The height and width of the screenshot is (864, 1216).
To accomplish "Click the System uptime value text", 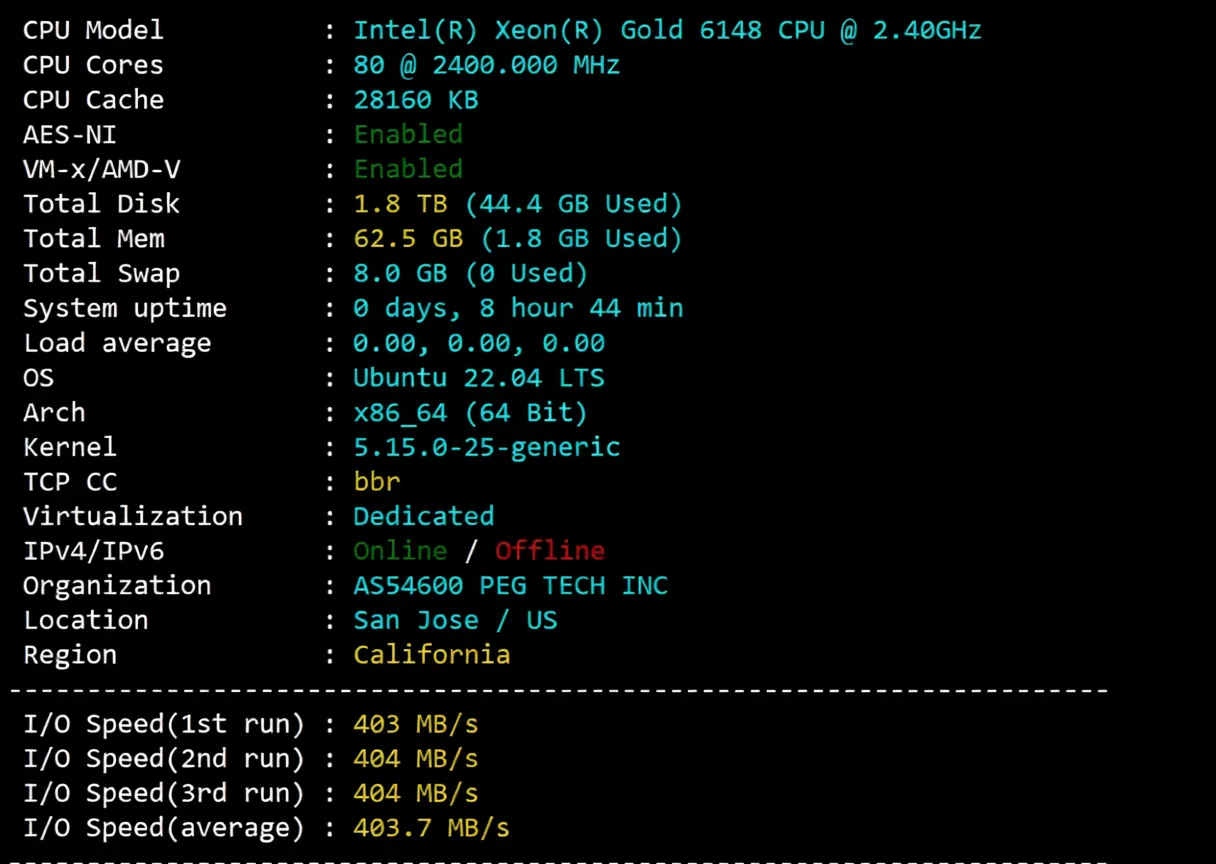I will [518, 308].
